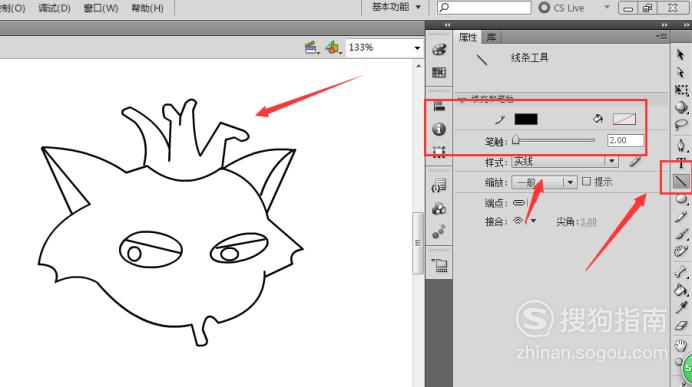Select the Line tool in toolbox
This screenshot has height=387, width=692.
[680, 180]
